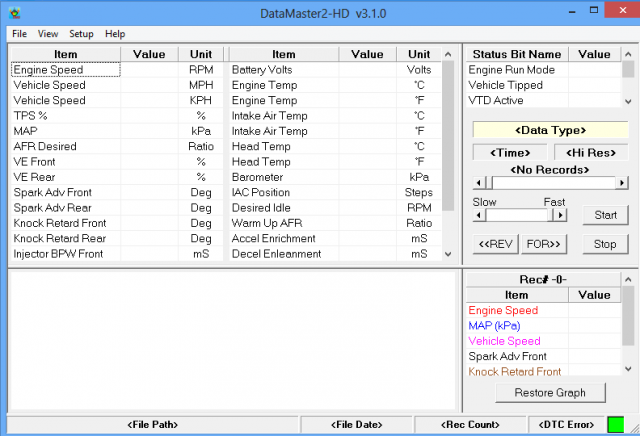Select the Vehicle Speed MPH row
This screenshot has width=640, height=436.
(x=118, y=85)
